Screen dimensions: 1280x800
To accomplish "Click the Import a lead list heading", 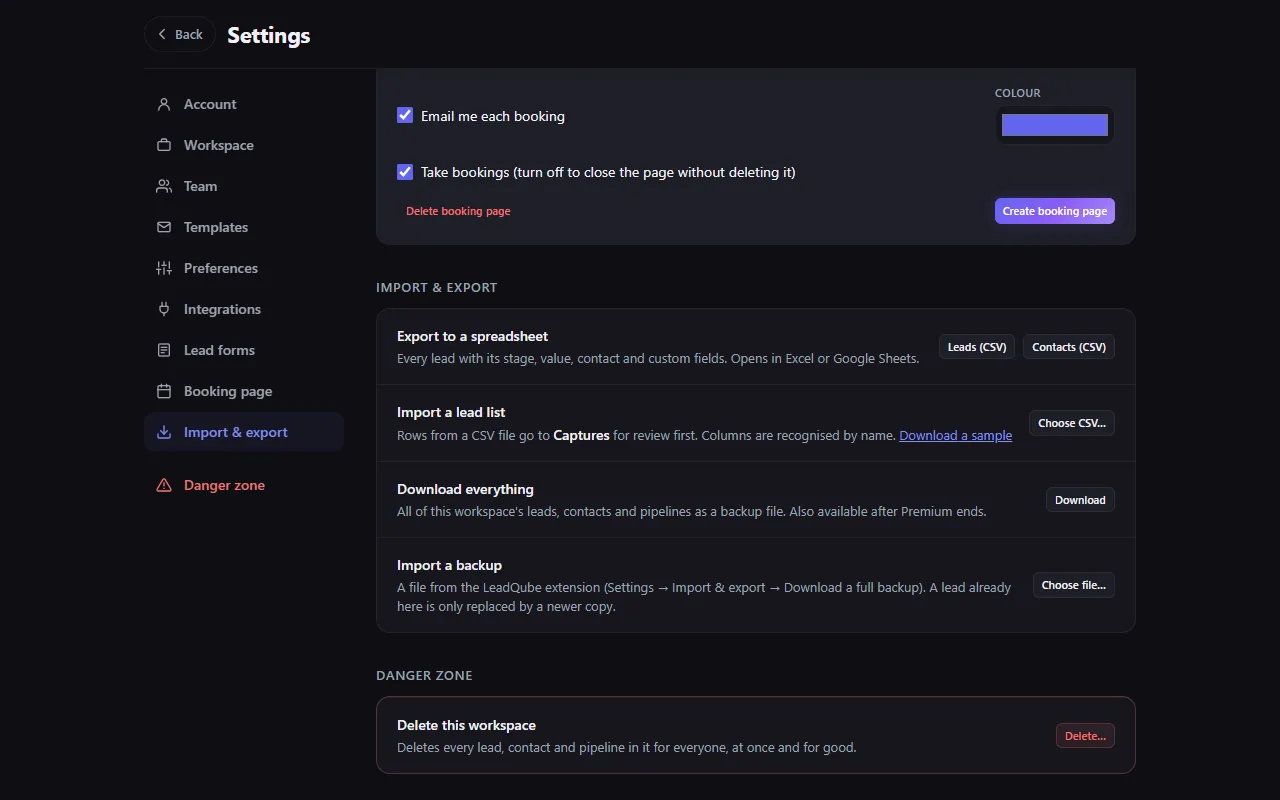I will click(451, 412).
